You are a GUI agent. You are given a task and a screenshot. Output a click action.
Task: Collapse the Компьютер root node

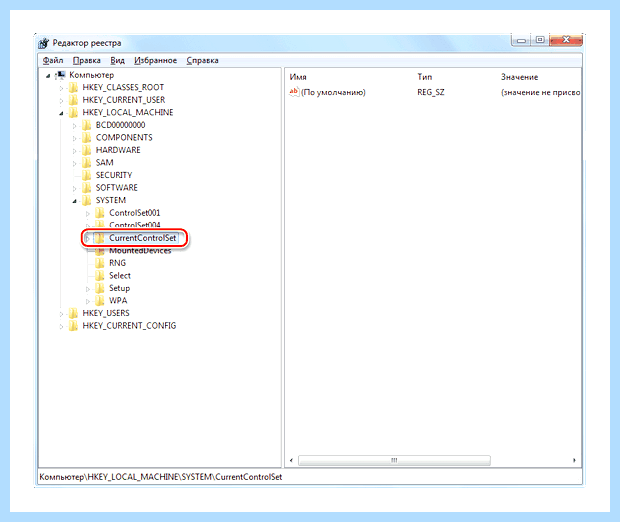point(48,76)
